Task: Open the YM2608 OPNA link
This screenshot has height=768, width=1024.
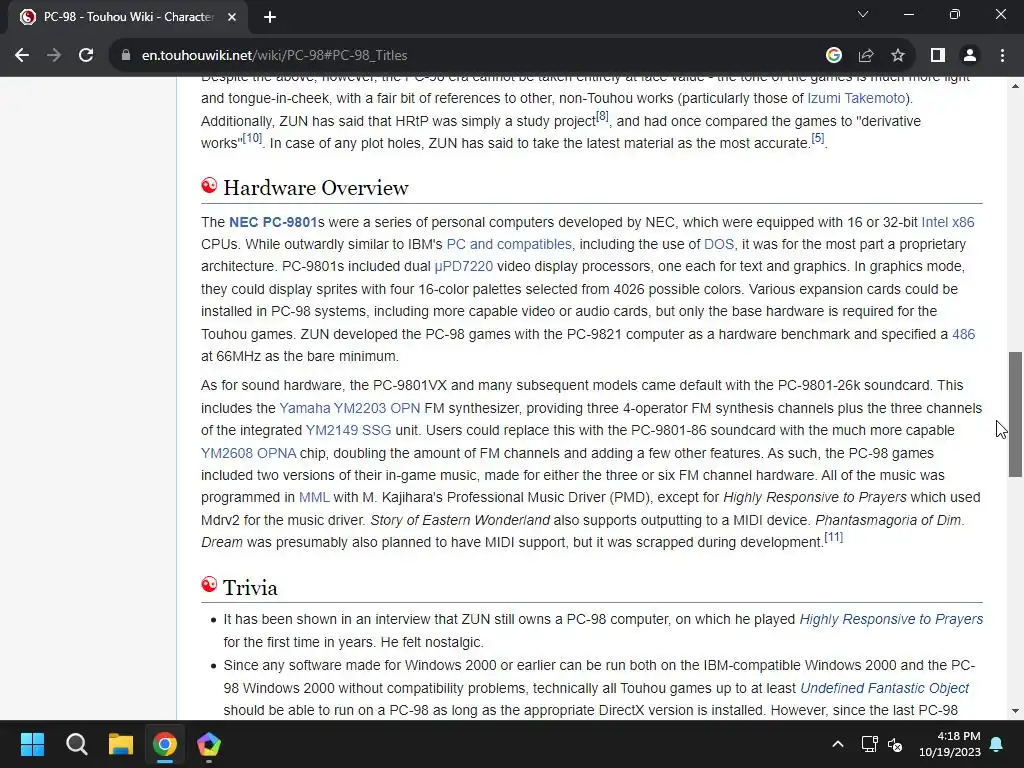Action: (x=248, y=453)
